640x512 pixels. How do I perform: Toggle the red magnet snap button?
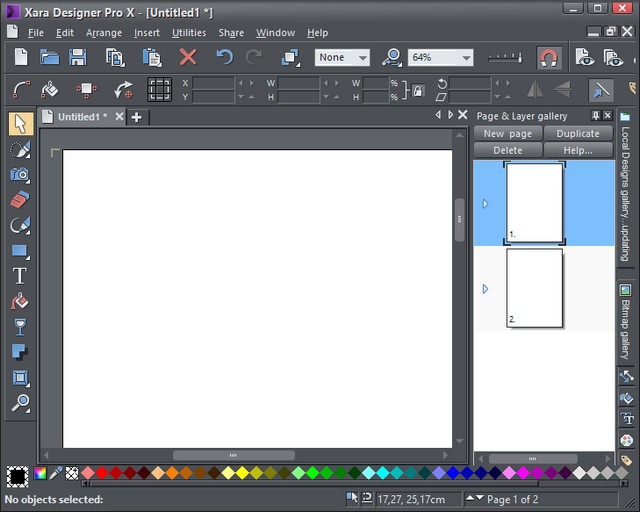549,58
